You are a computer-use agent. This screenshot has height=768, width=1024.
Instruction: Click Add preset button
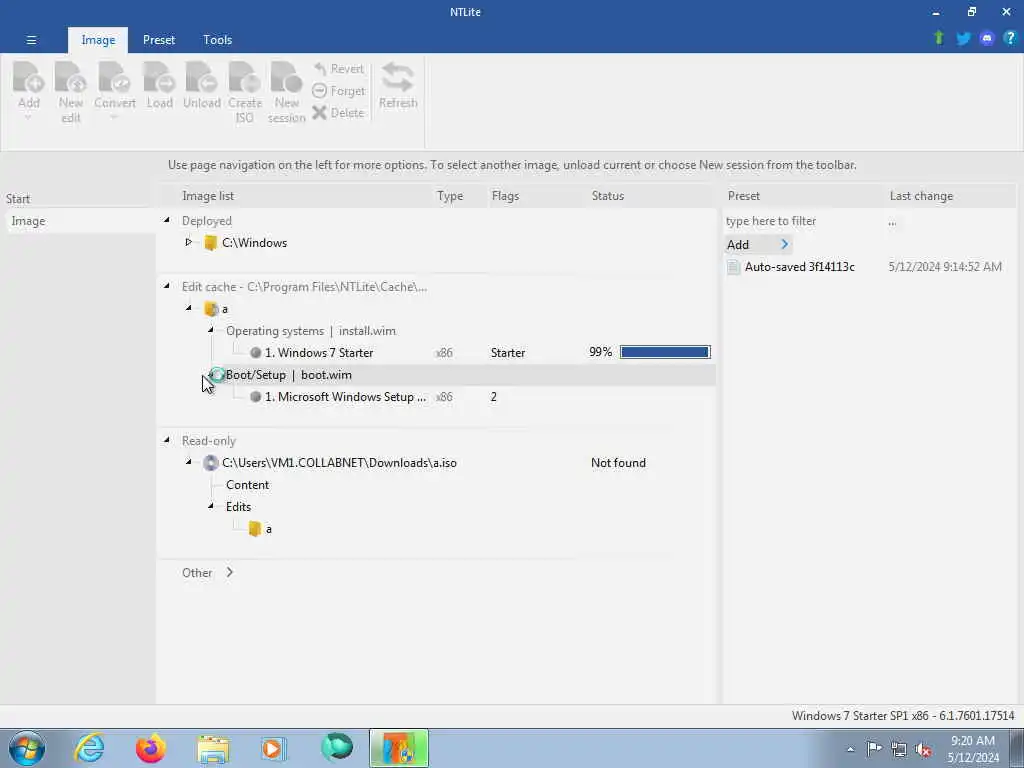pyautogui.click(x=758, y=244)
